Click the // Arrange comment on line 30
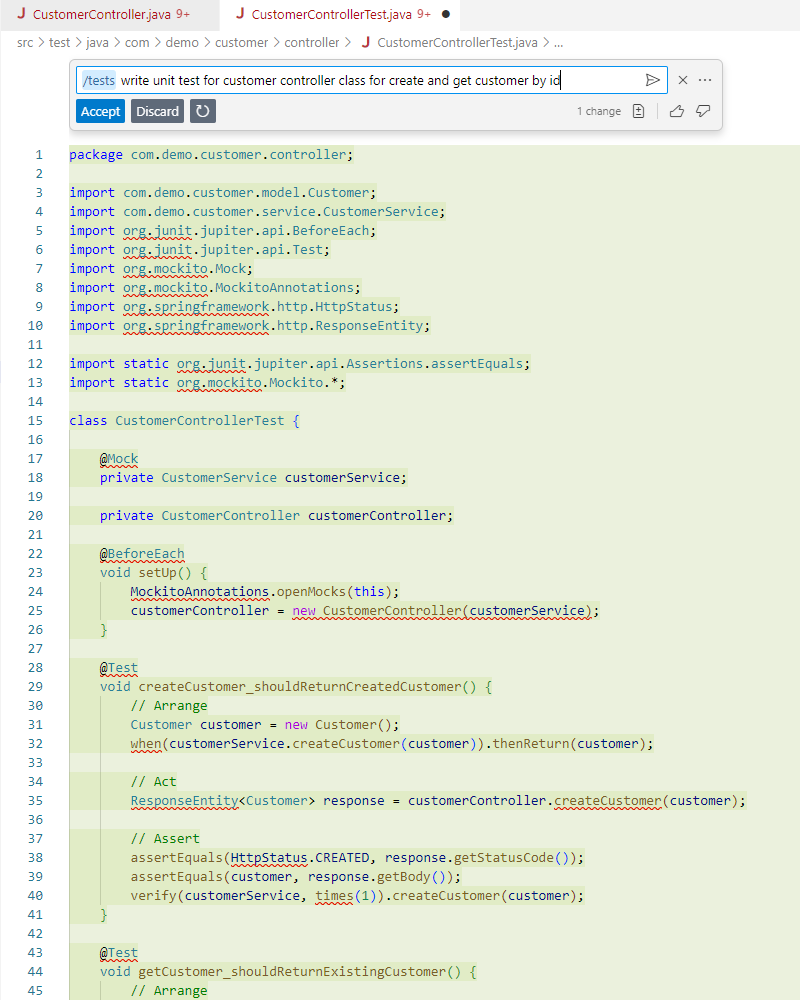This screenshot has width=800, height=1000. click(169, 706)
